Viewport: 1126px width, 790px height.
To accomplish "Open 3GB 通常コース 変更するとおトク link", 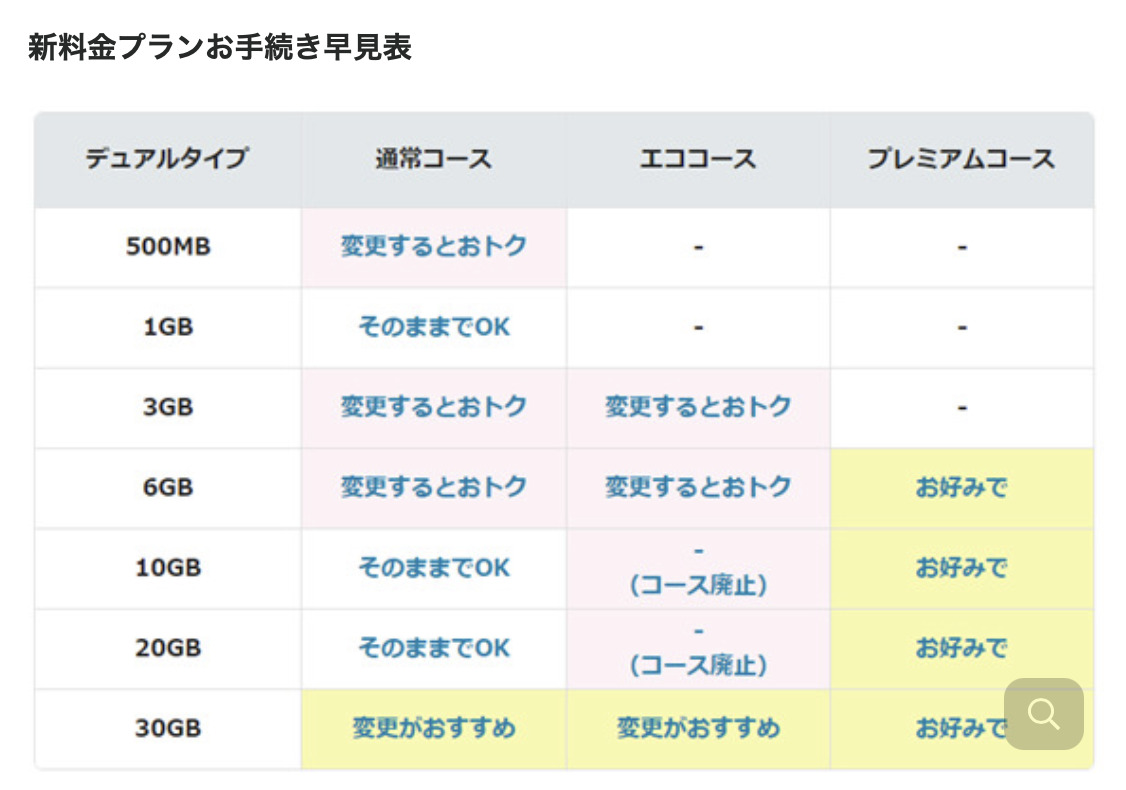I will coord(433,407).
